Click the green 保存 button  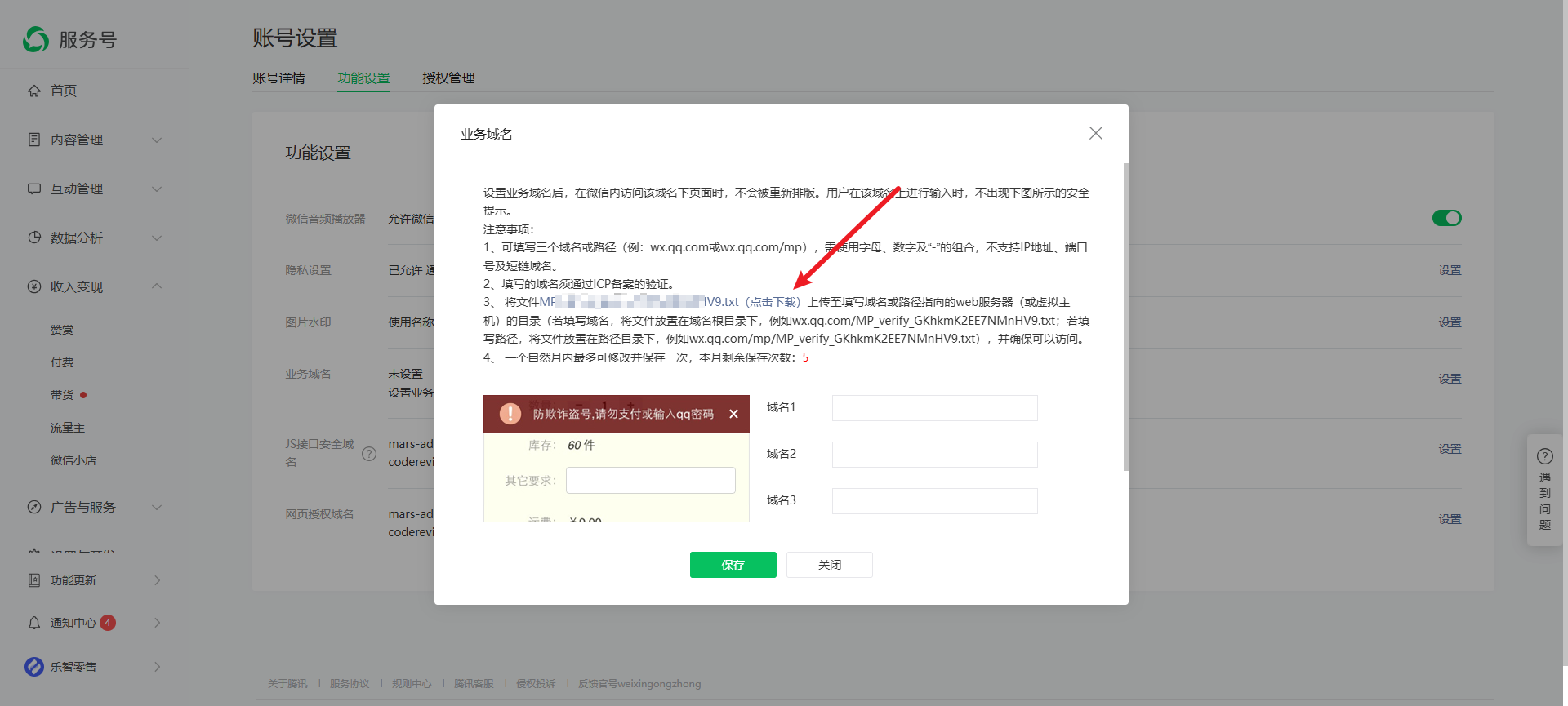pos(733,565)
